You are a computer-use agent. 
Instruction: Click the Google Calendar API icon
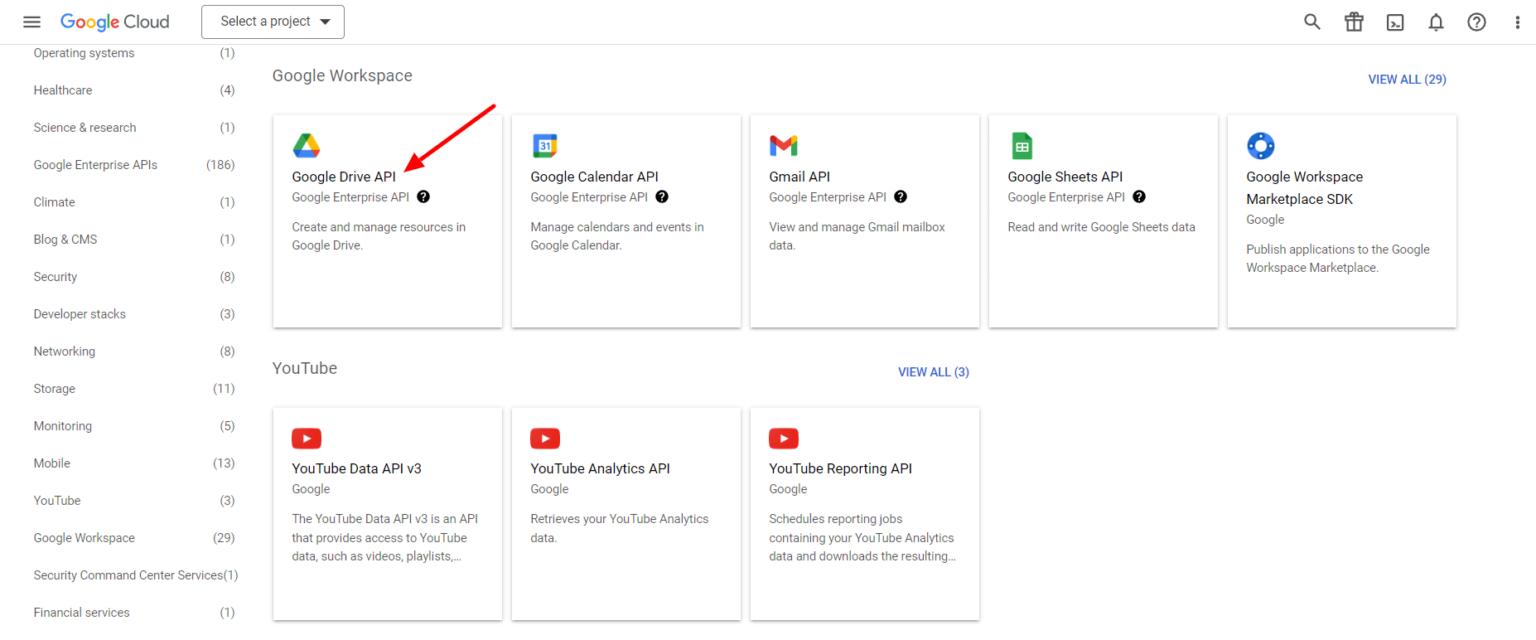545,145
